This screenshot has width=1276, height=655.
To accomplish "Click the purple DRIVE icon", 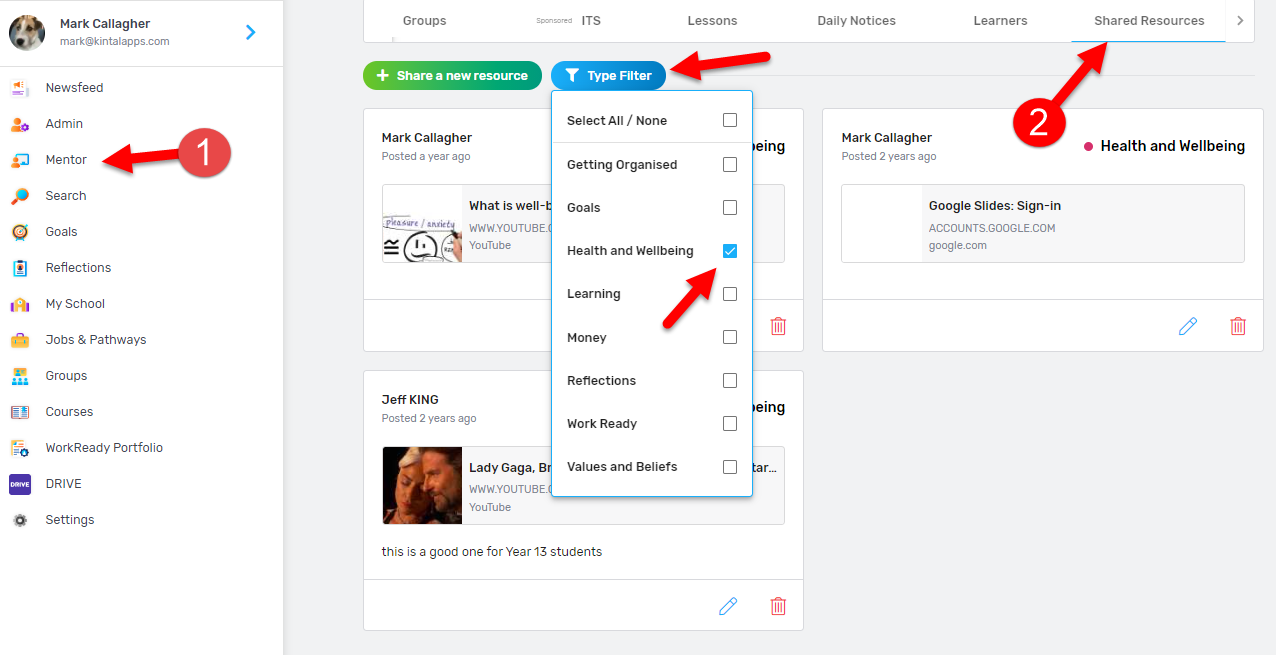I will tap(20, 484).
